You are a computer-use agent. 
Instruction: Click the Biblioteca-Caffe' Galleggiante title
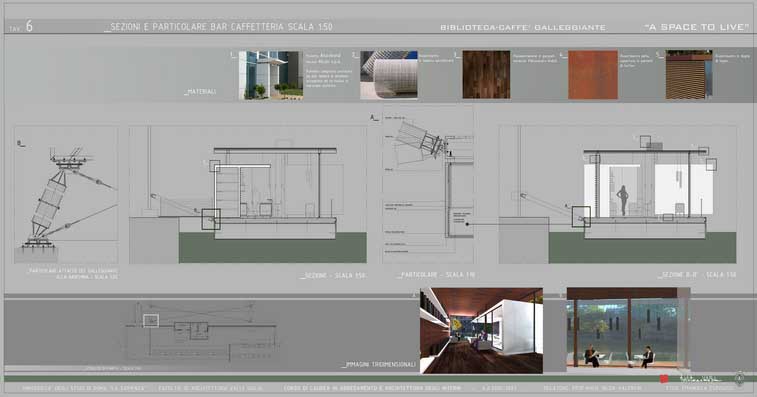tap(523, 28)
